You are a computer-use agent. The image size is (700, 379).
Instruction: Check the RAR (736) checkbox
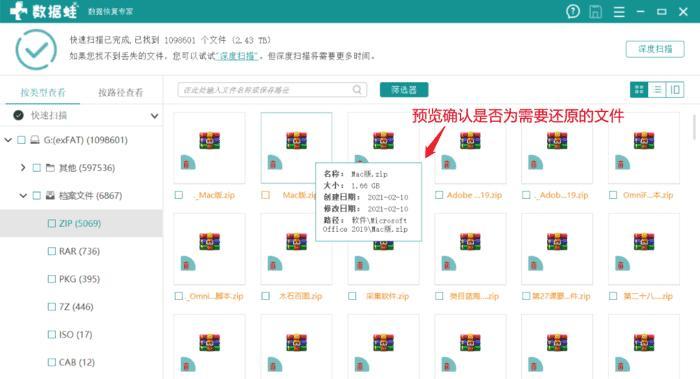(52, 251)
